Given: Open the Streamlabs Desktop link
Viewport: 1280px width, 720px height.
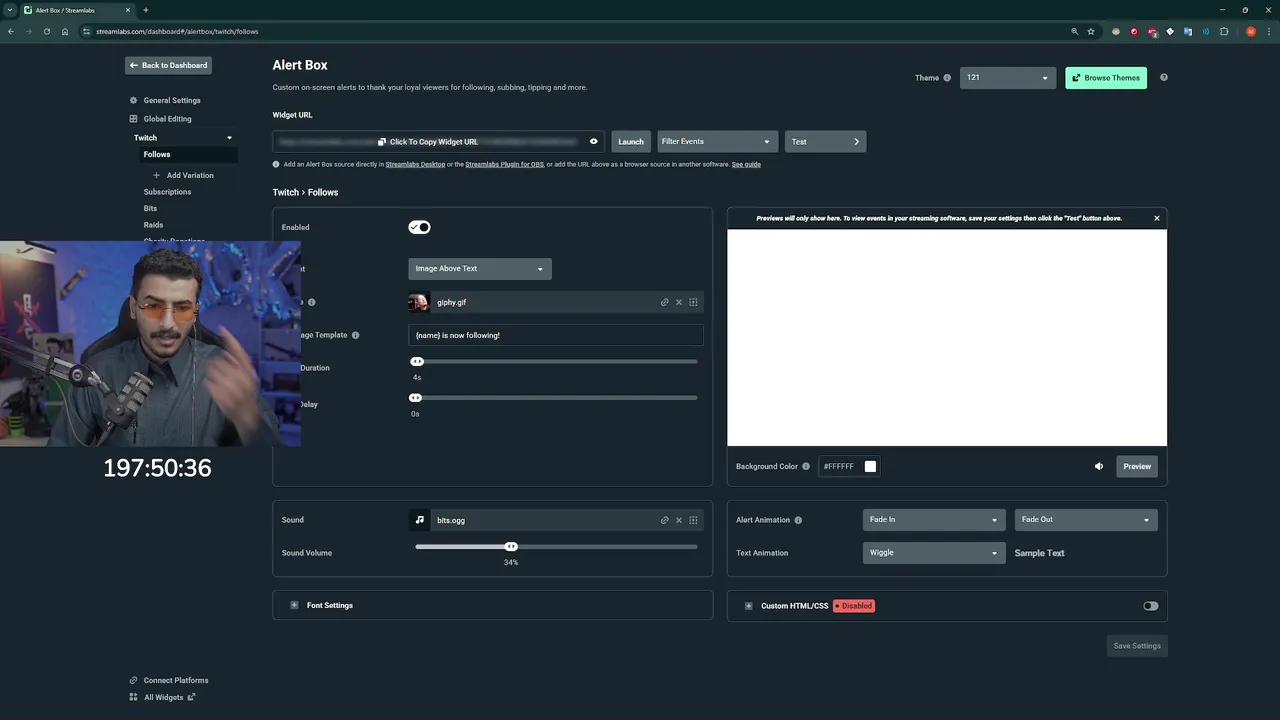Looking at the screenshot, I should [415, 164].
